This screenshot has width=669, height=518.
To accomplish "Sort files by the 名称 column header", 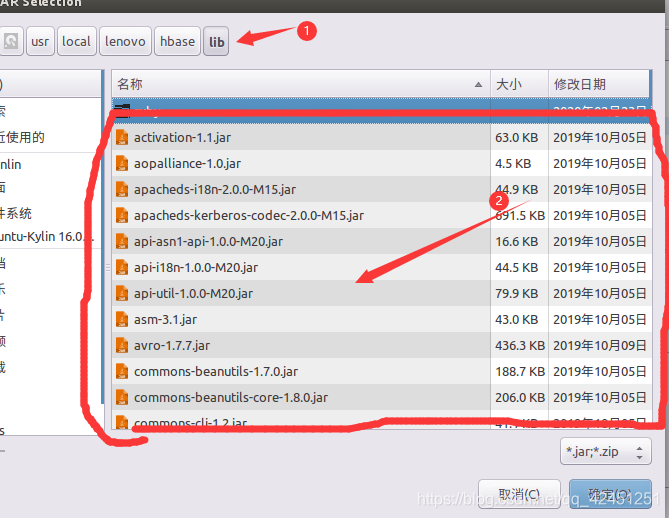I will pyautogui.click(x=301, y=84).
